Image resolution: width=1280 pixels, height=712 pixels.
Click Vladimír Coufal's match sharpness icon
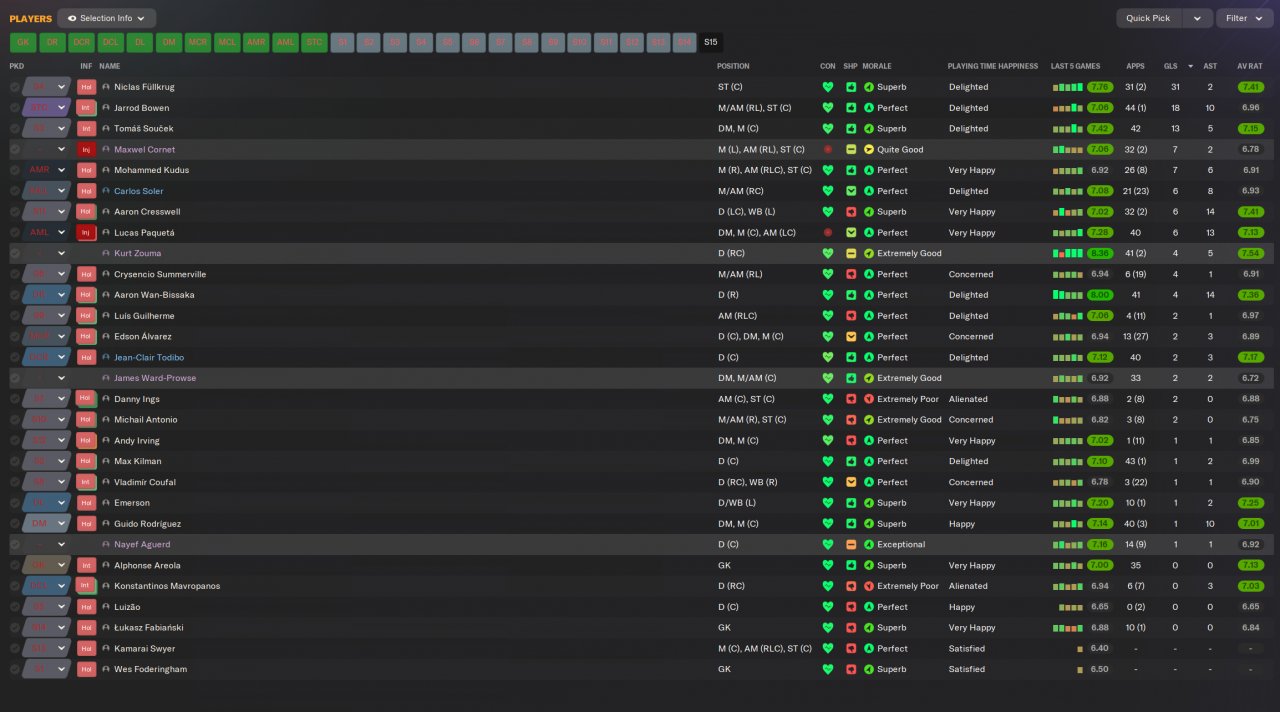[851, 482]
